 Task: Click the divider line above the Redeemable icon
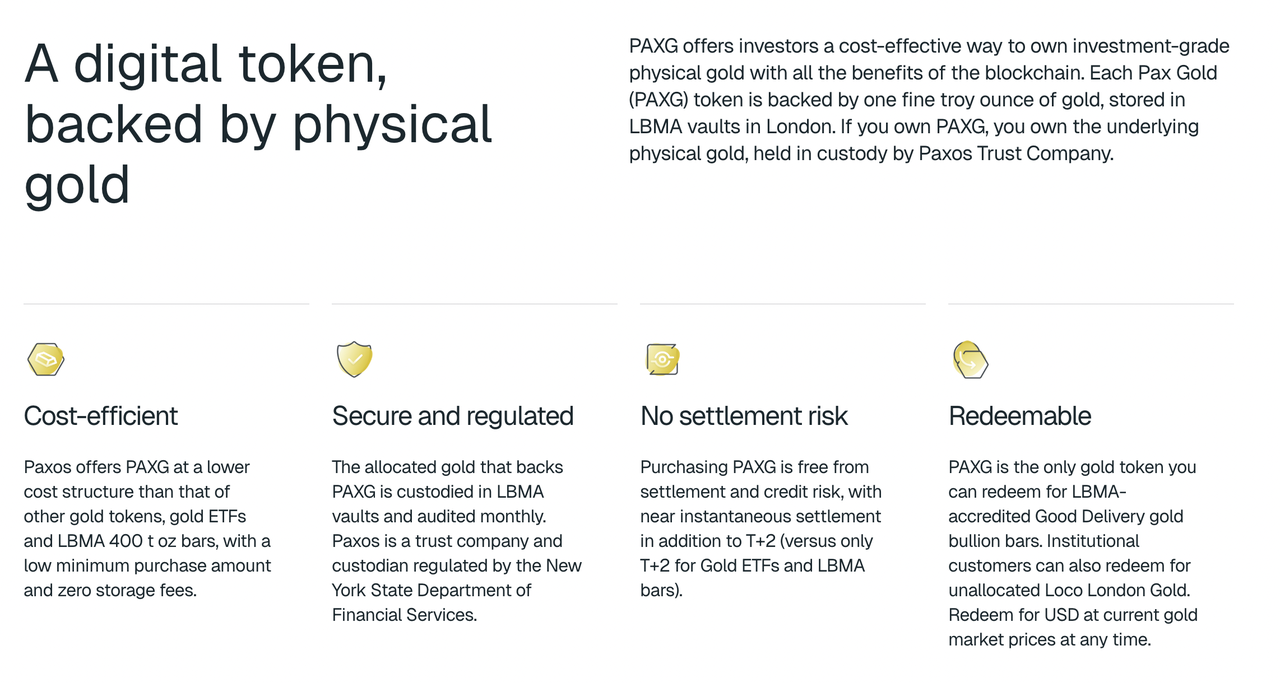pyautogui.click(x=1090, y=303)
